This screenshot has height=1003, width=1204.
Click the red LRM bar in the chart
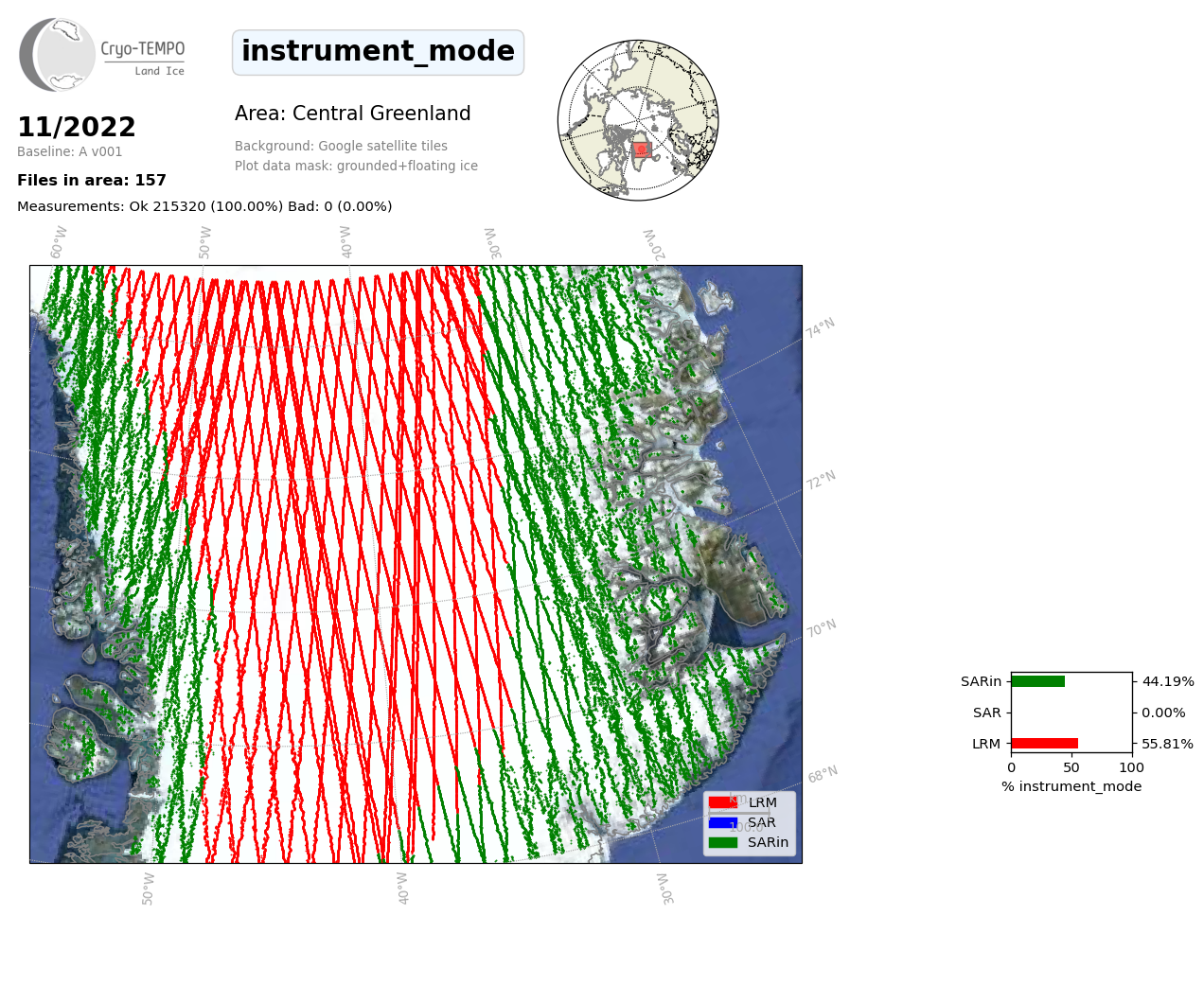click(1044, 744)
